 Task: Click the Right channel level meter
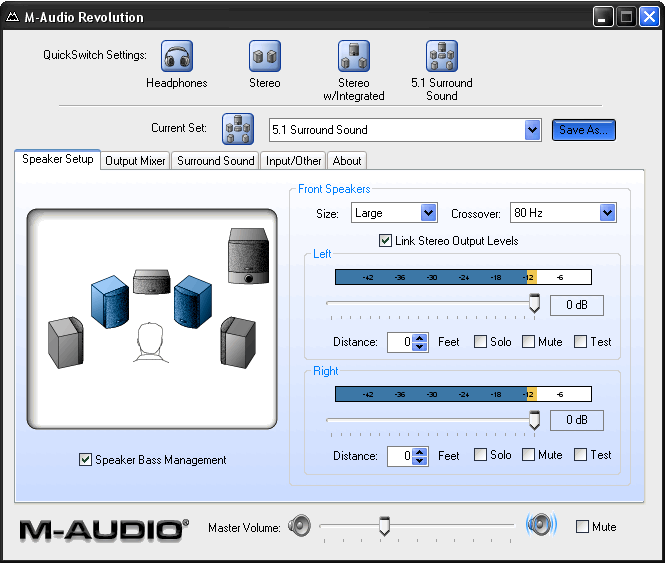[463, 394]
